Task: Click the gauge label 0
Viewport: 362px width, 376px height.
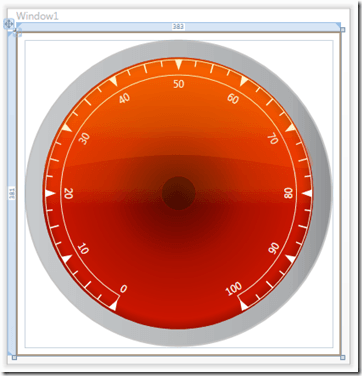Action: 123,289
